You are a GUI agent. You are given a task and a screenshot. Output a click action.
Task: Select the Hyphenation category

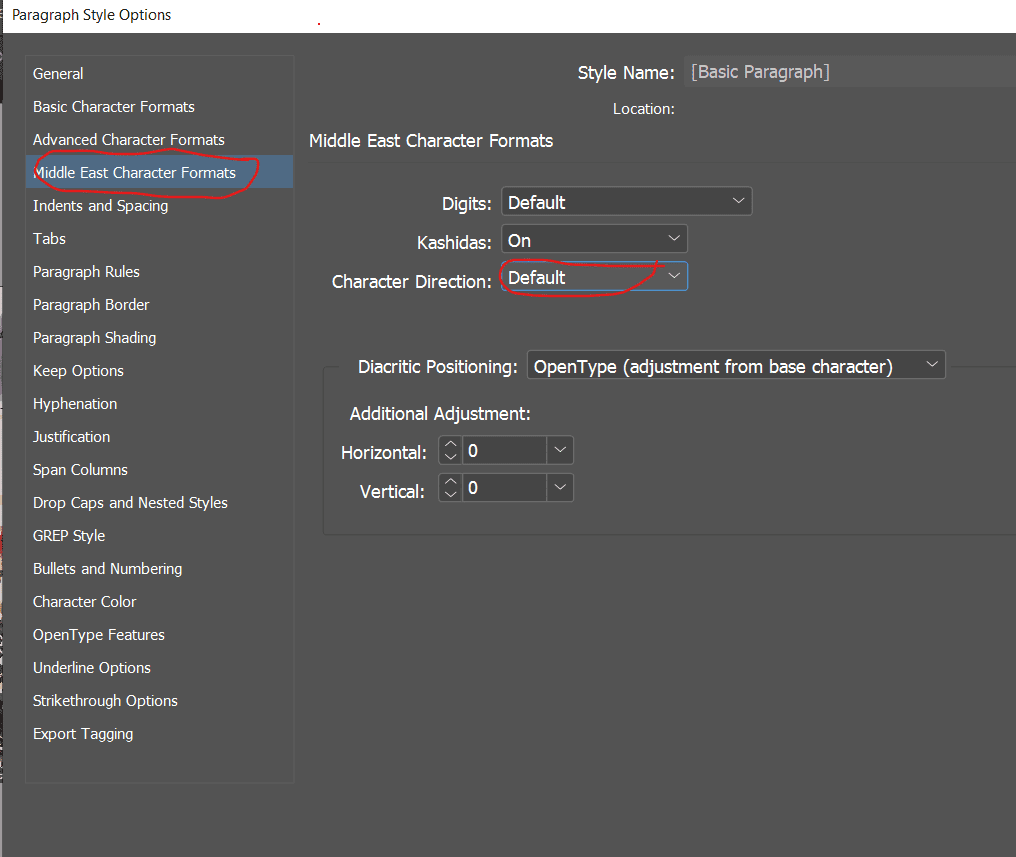(x=75, y=404)
